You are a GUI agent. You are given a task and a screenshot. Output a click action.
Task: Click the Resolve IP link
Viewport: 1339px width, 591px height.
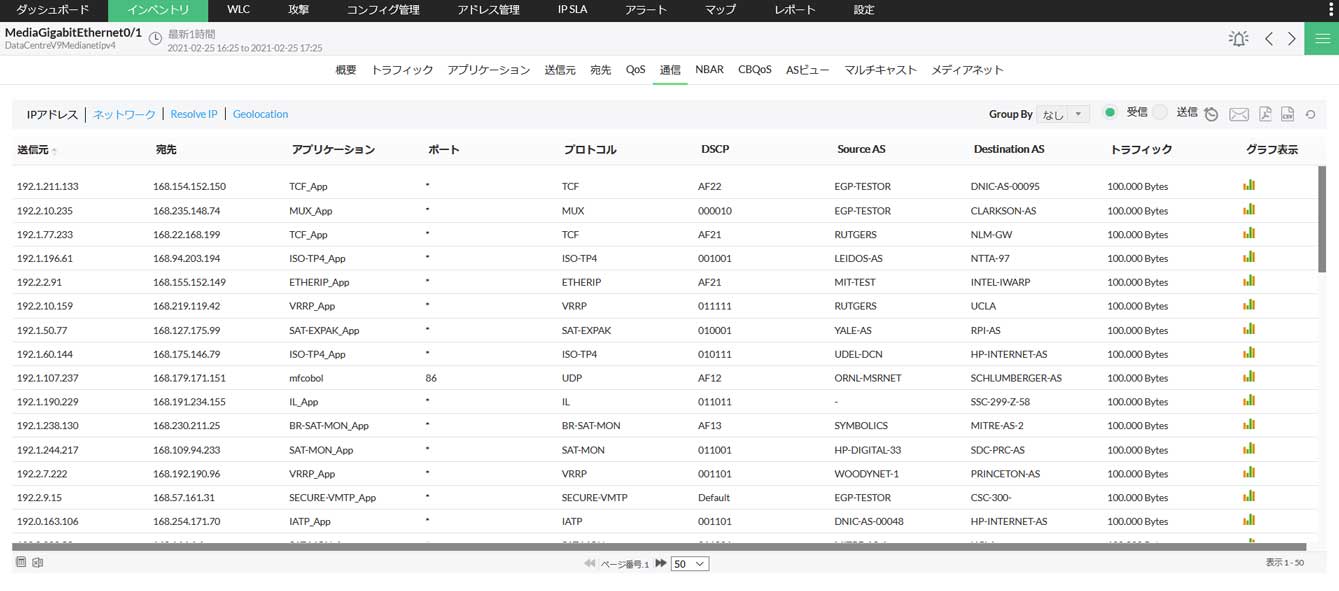(194, 114)
